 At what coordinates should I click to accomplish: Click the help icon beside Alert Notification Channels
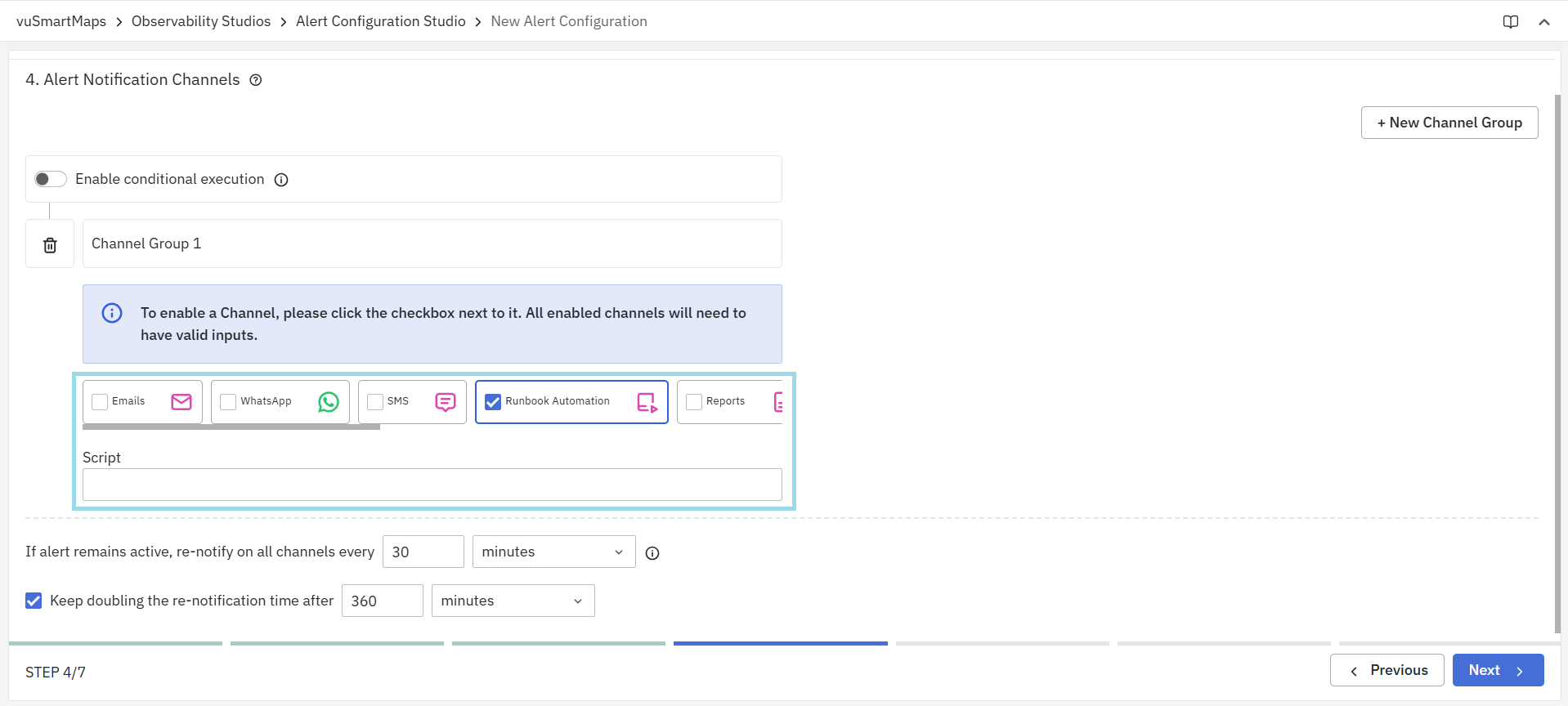tap(256, 80)
